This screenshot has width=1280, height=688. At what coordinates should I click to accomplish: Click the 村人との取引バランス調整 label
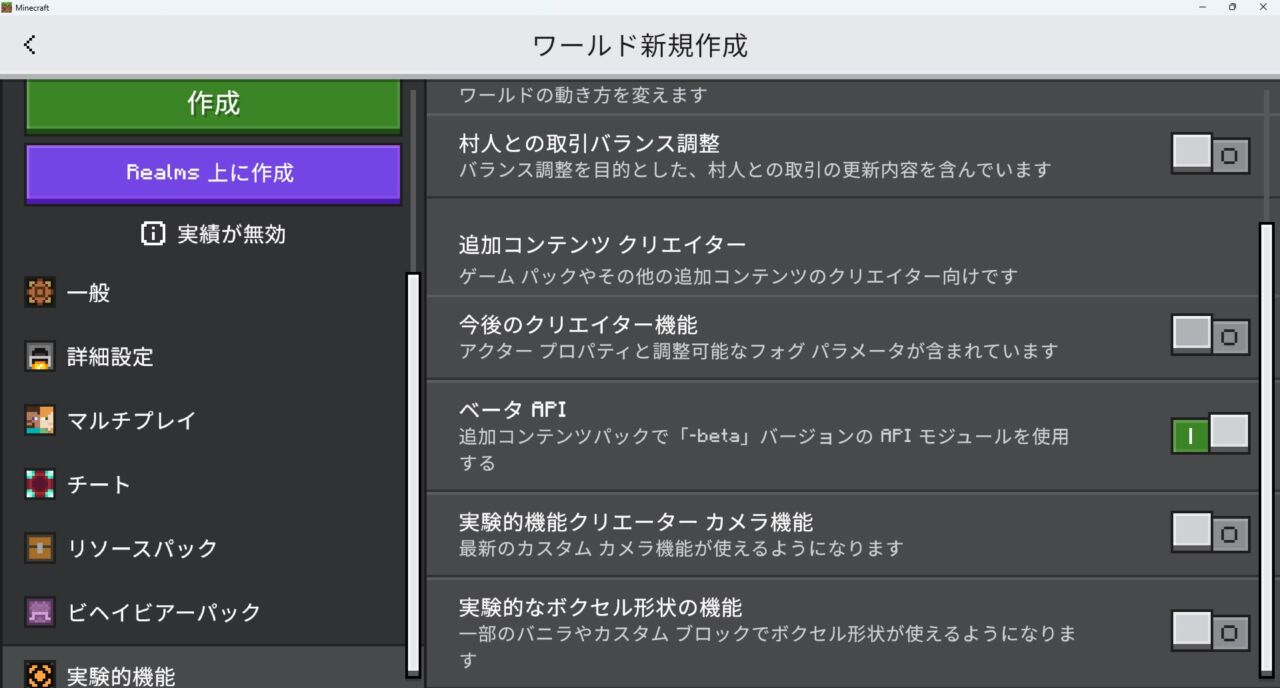[589, 144]
